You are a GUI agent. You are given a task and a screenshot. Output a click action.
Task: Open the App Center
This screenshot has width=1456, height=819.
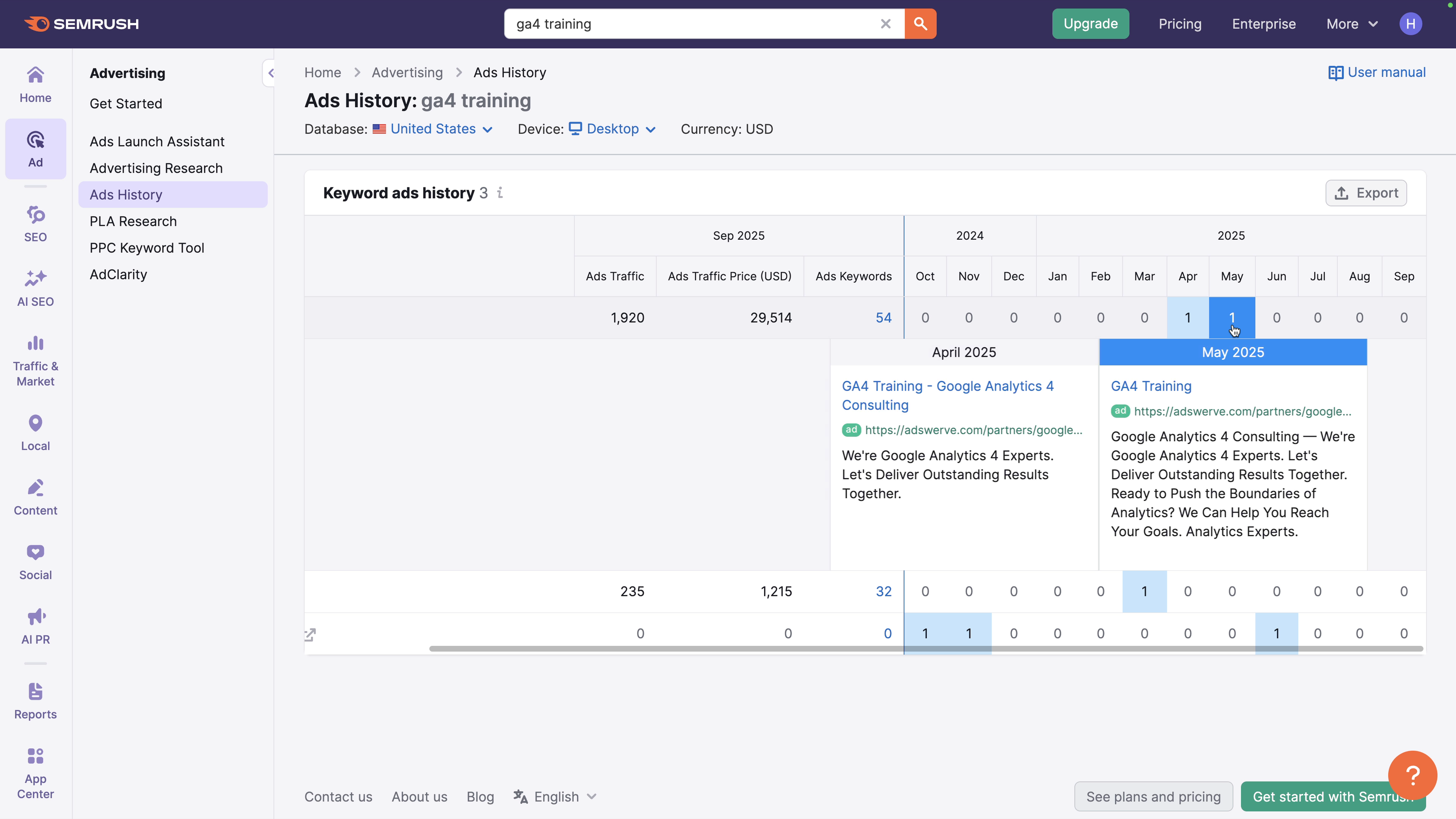(35, 771)
